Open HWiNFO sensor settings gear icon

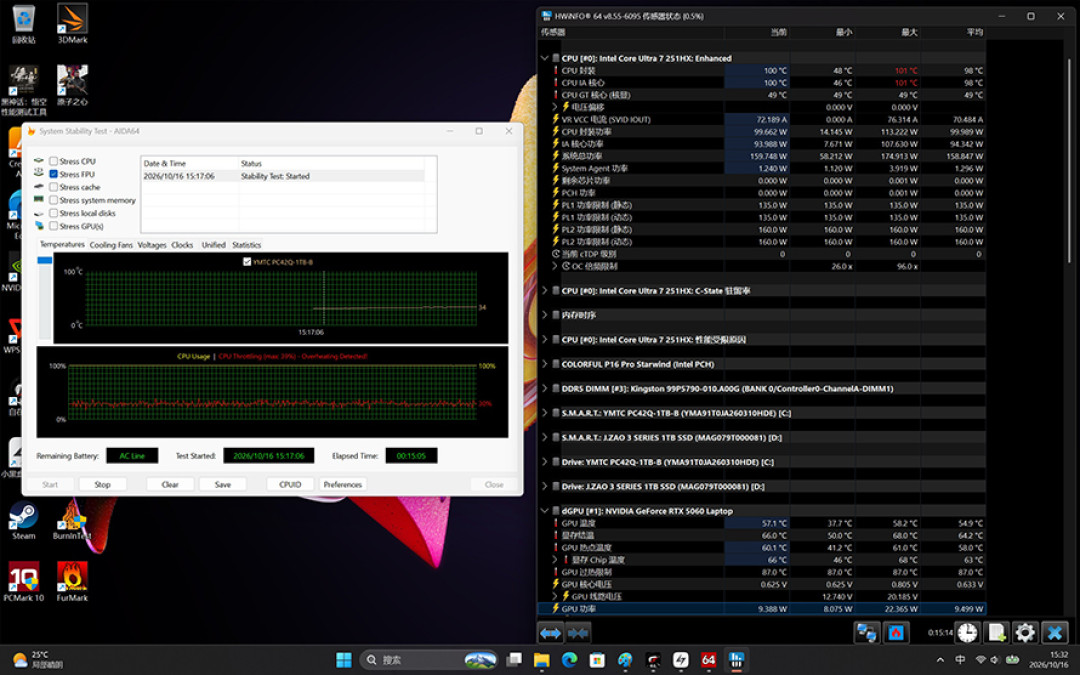[1025, 632]
